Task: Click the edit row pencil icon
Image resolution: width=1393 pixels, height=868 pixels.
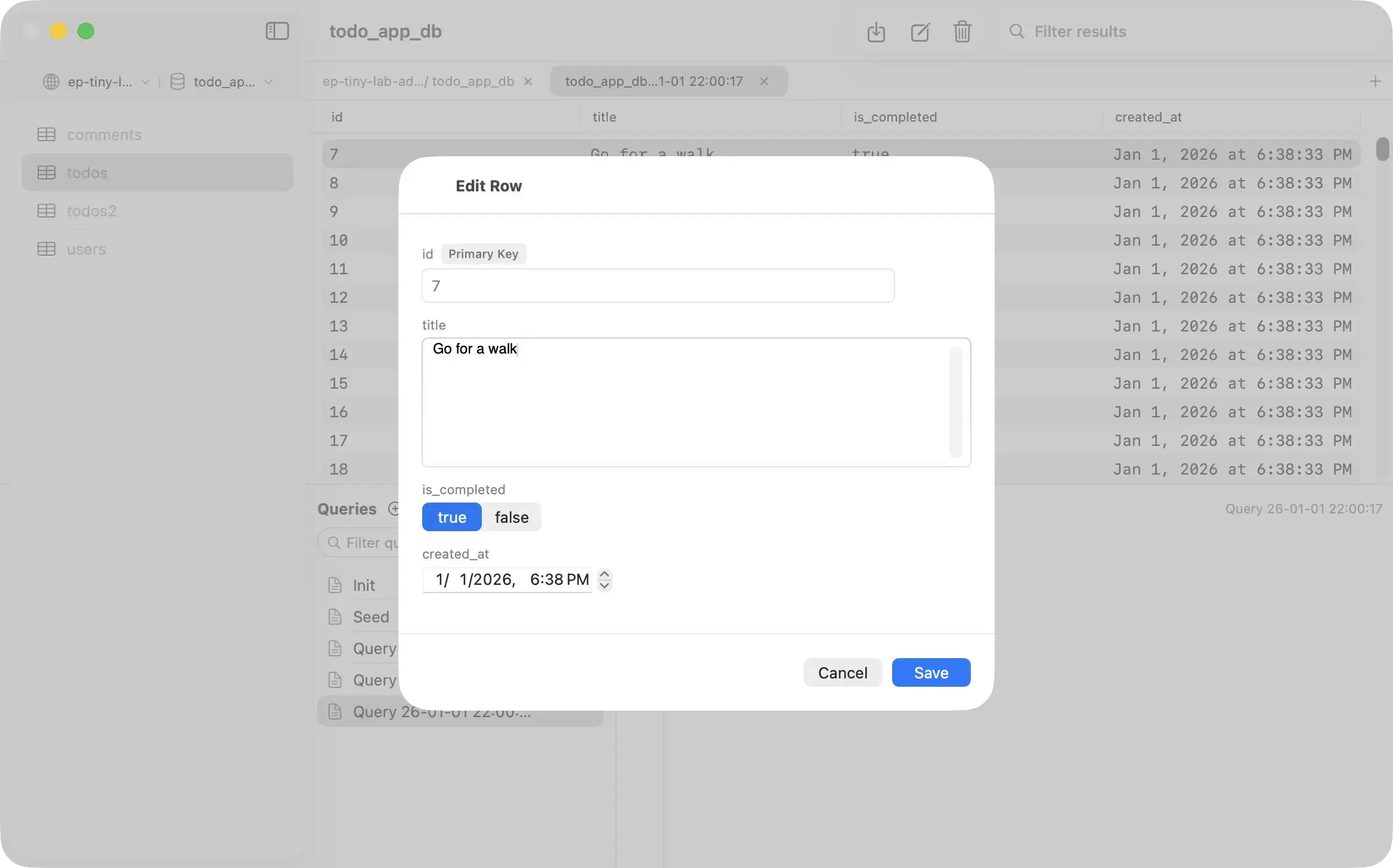Action: [920, 32]
